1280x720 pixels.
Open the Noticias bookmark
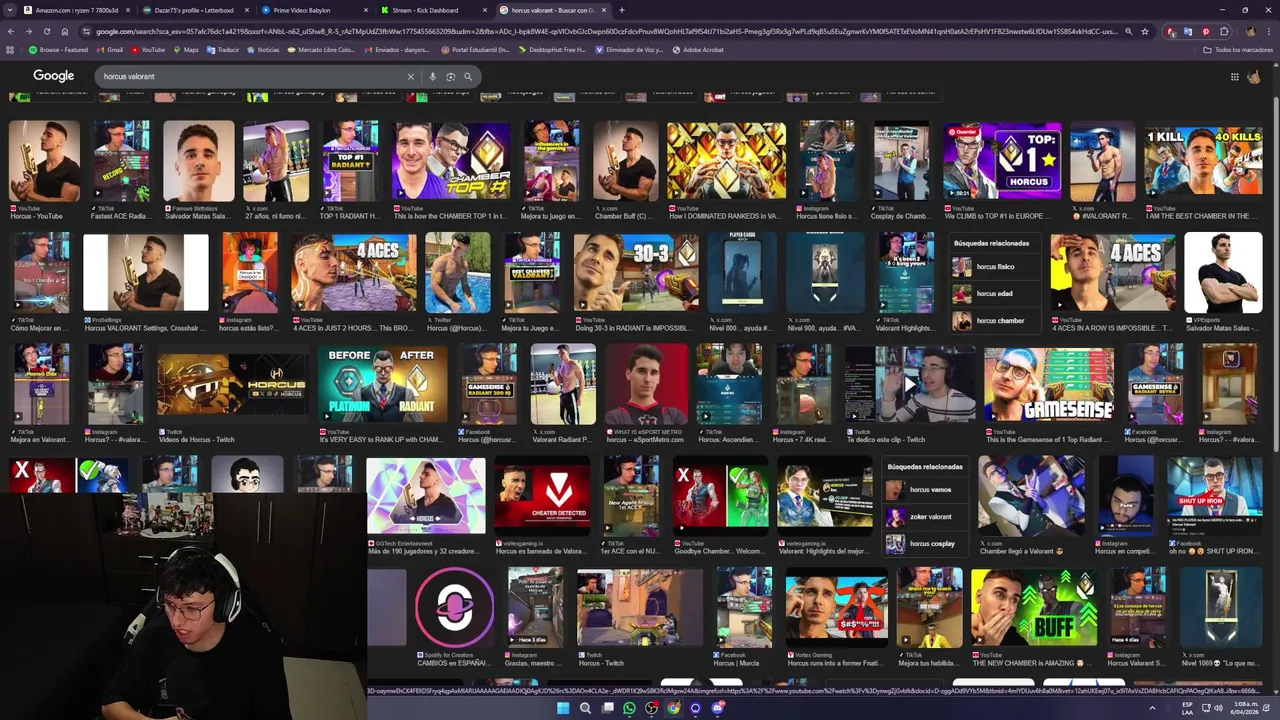tap(263, 50)
